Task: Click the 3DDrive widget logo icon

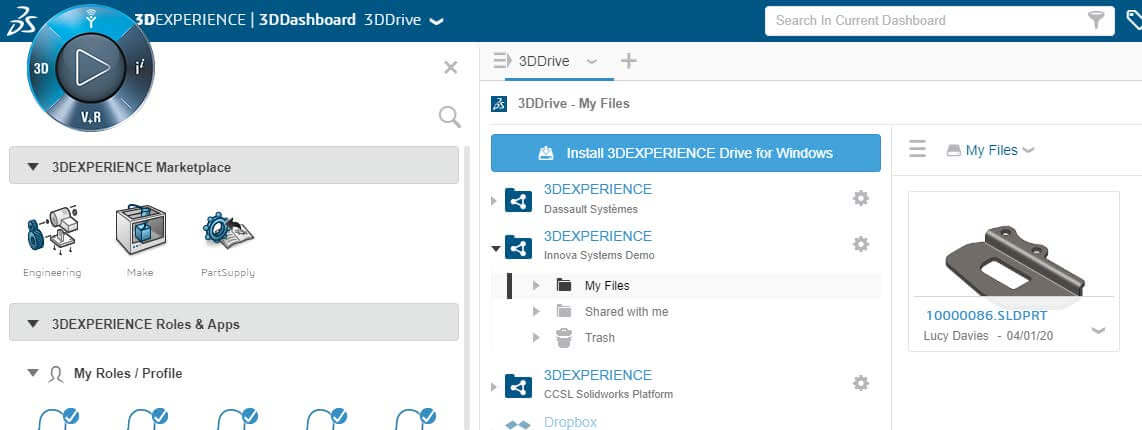Action: [x=499, y=103]
